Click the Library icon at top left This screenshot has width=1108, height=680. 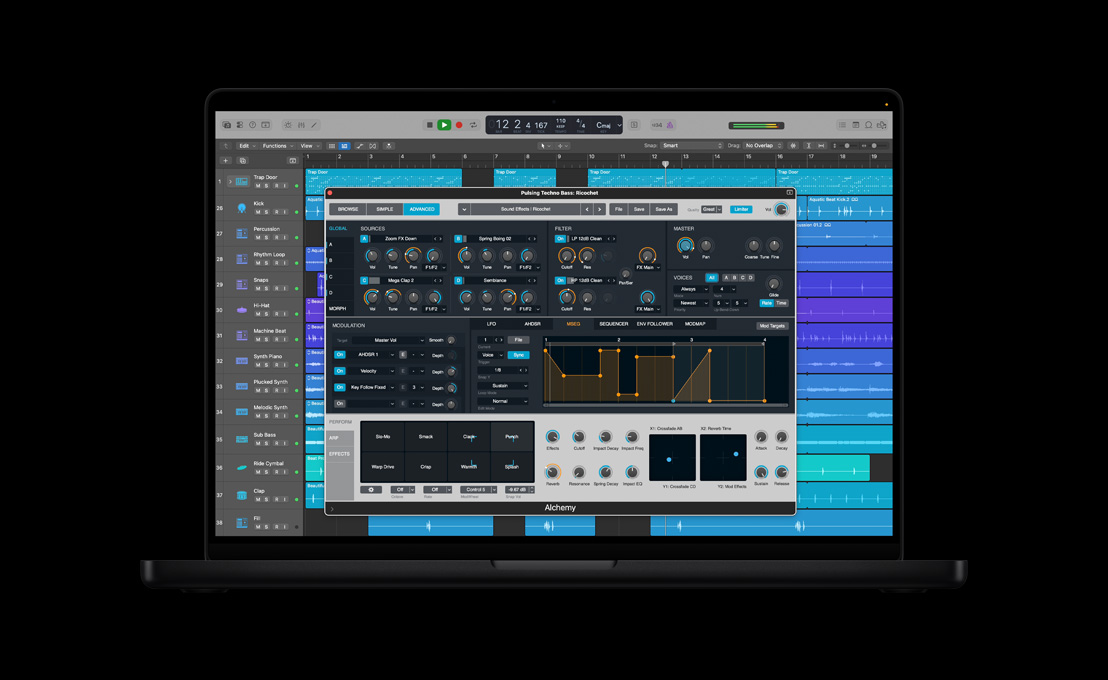tap(227, 124)
